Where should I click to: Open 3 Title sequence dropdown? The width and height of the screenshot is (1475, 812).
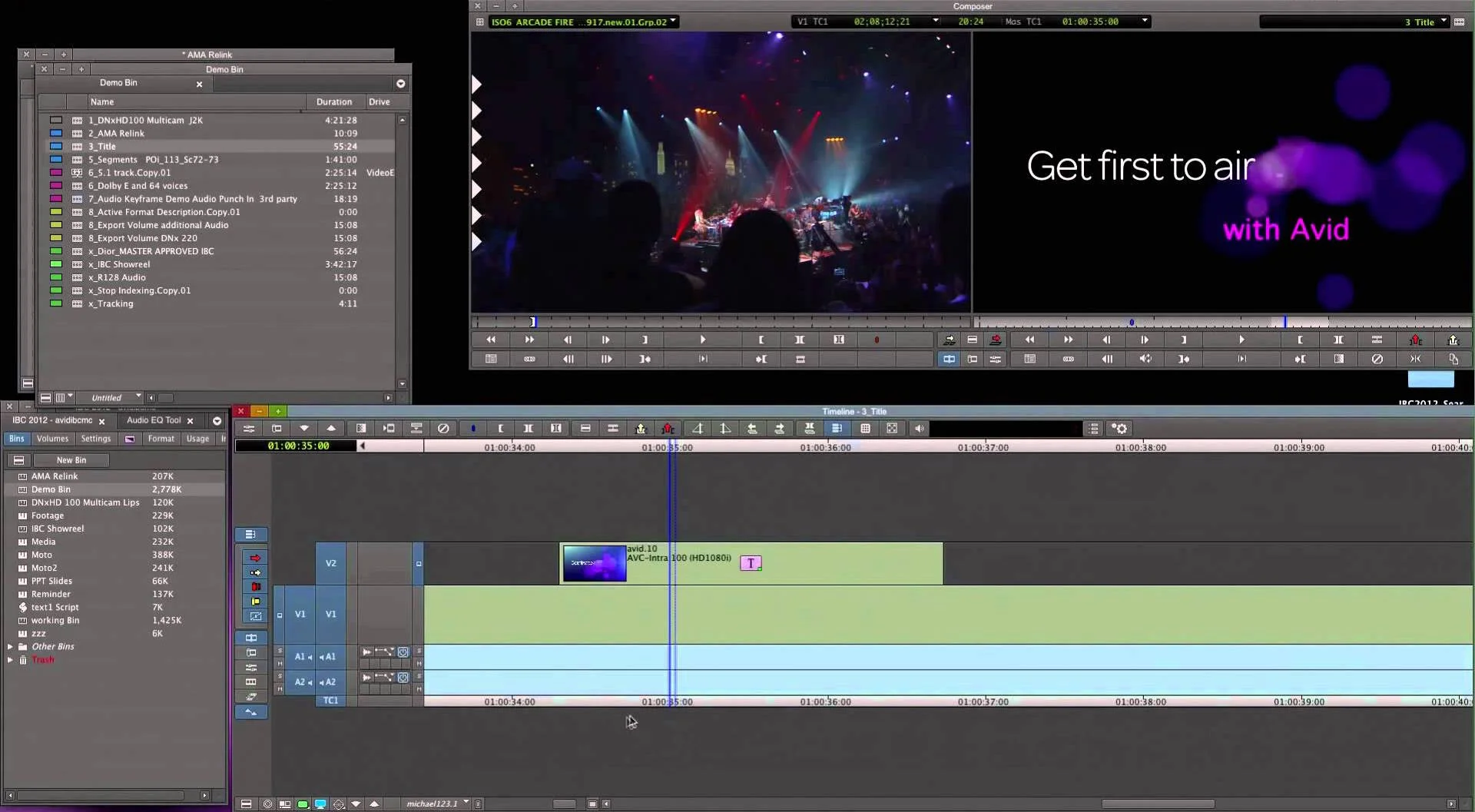pos(1444,22)
